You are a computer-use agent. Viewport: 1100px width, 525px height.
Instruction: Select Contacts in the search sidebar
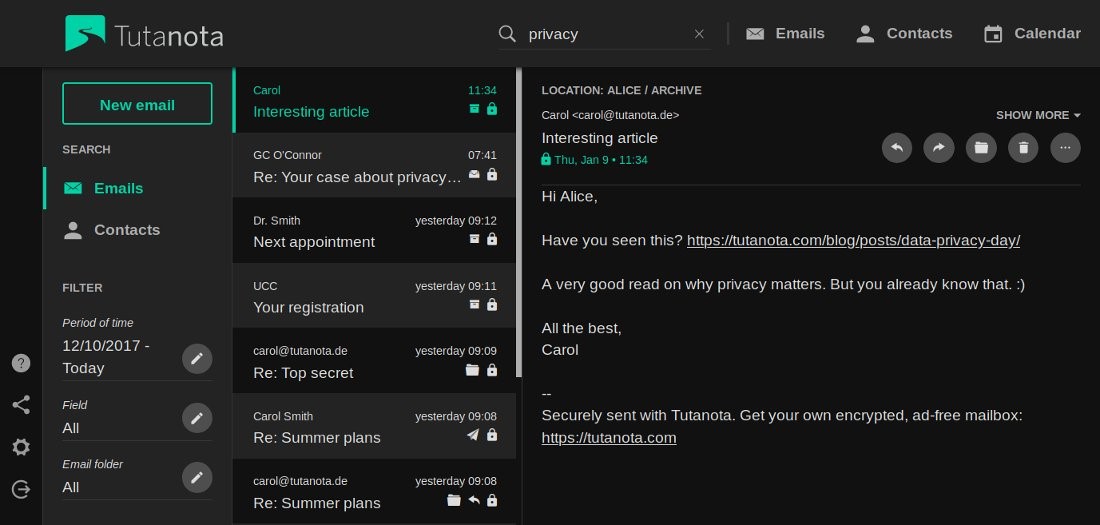[126, 230]
